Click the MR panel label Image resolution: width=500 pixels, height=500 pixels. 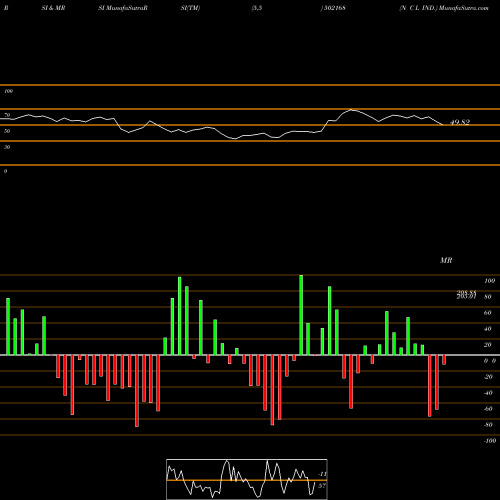446,260
